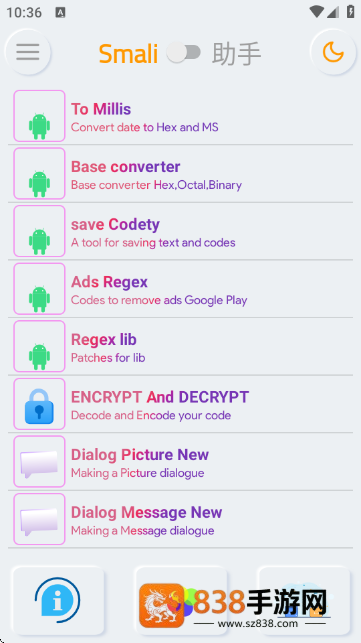Tap the Dialog Message speech bubble icon
The image size is (361, 643).
click(x=39, y=519)
